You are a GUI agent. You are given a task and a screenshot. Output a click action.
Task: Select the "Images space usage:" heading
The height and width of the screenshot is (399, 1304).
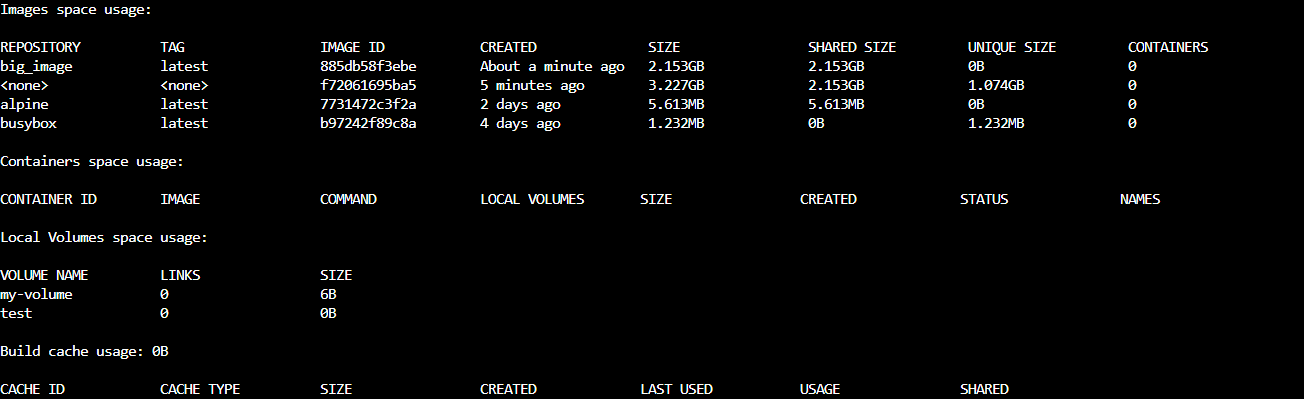coord(76,9)
